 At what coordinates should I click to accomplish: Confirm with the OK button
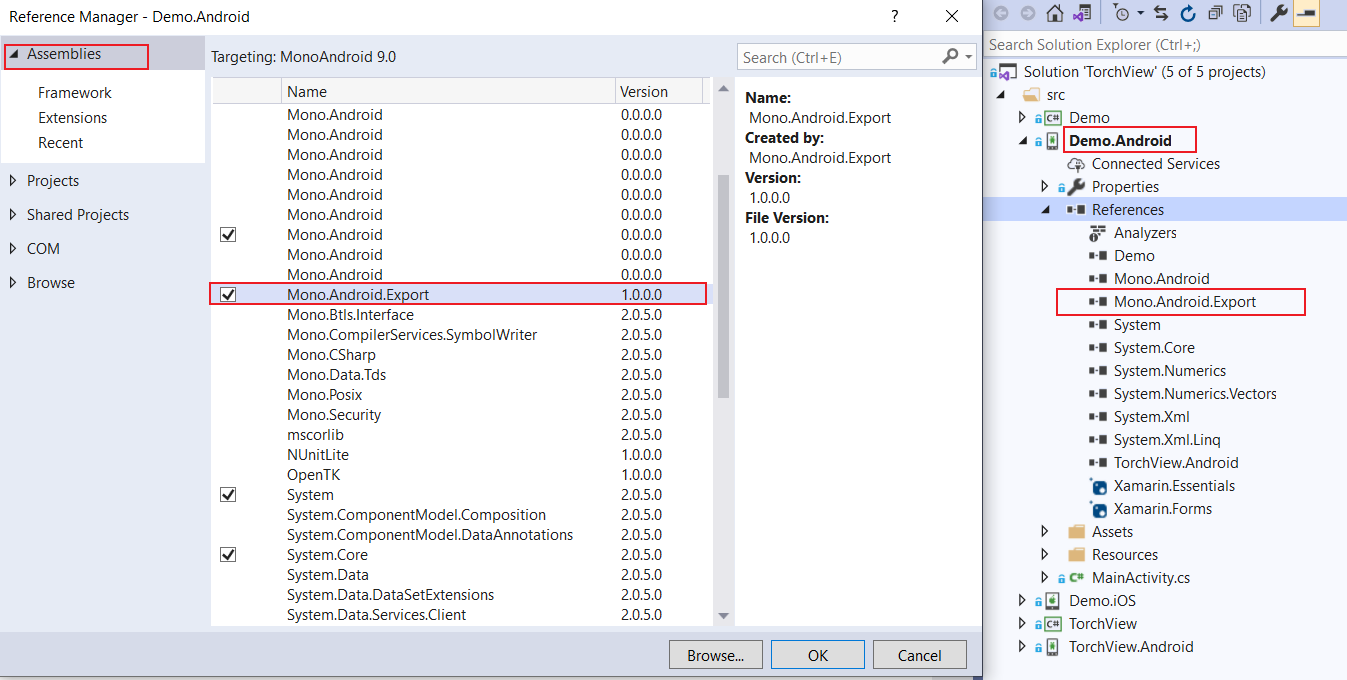tap(818, 655)
